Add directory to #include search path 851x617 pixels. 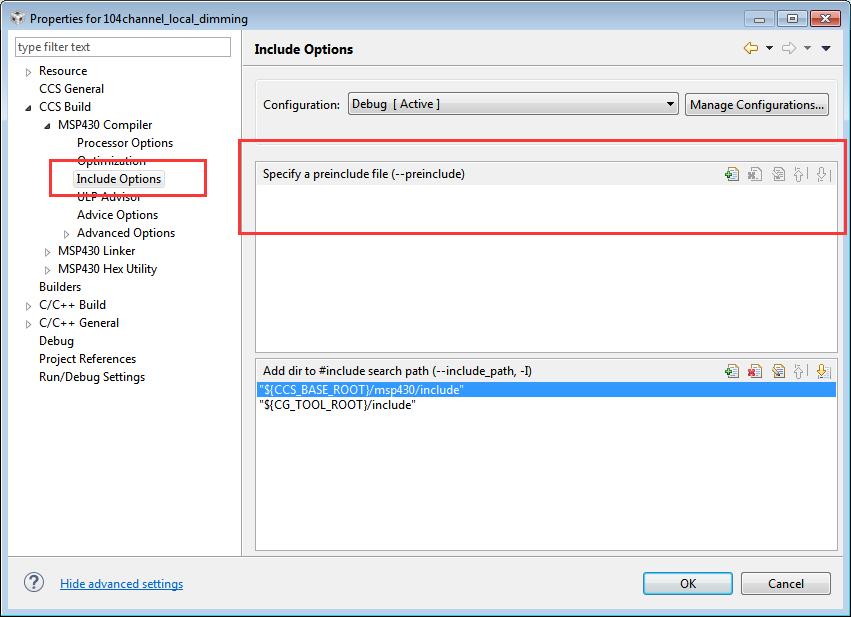click(x=732, y=371)
